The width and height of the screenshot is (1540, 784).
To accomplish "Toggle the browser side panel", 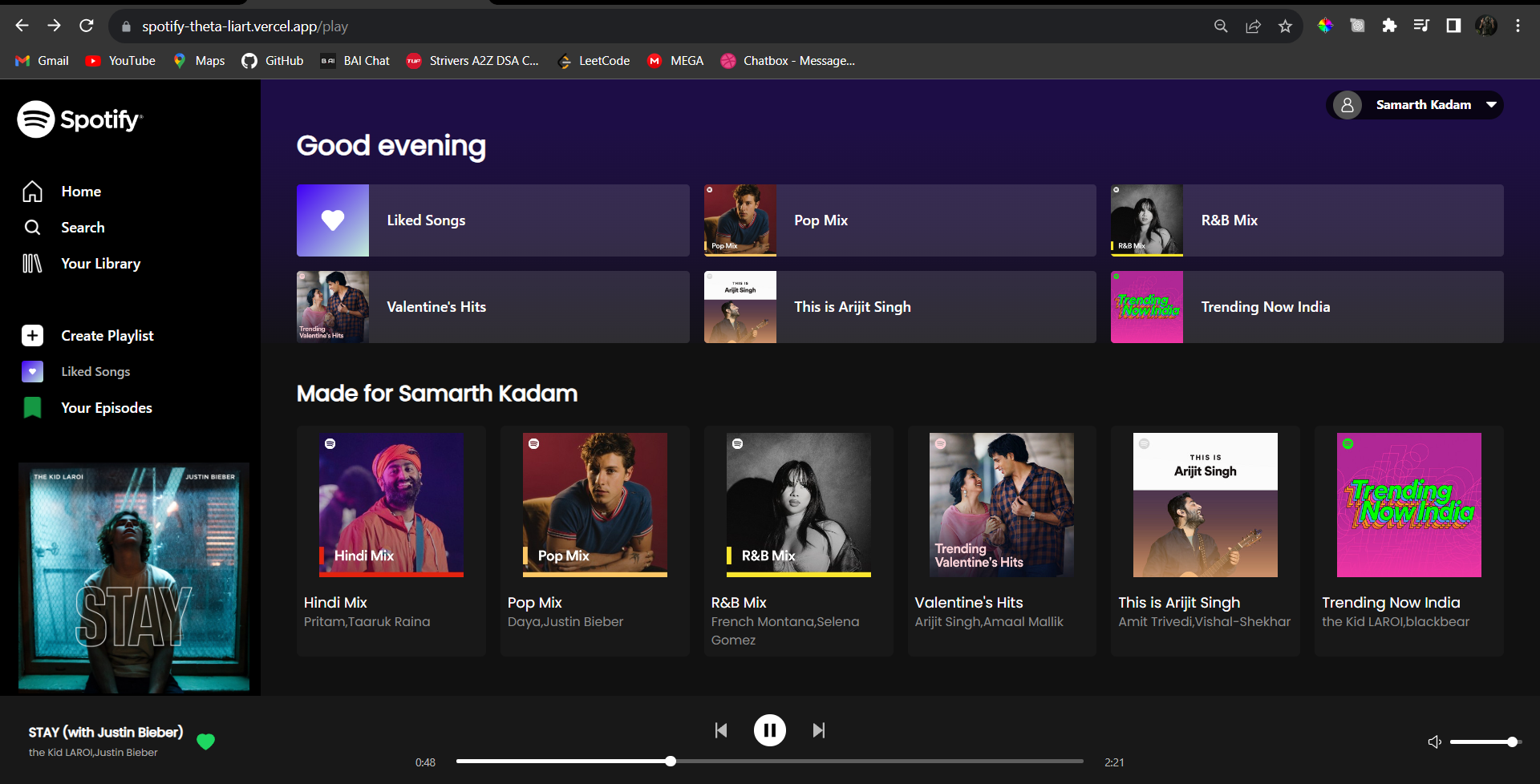I will click(x=1453, y=26).
